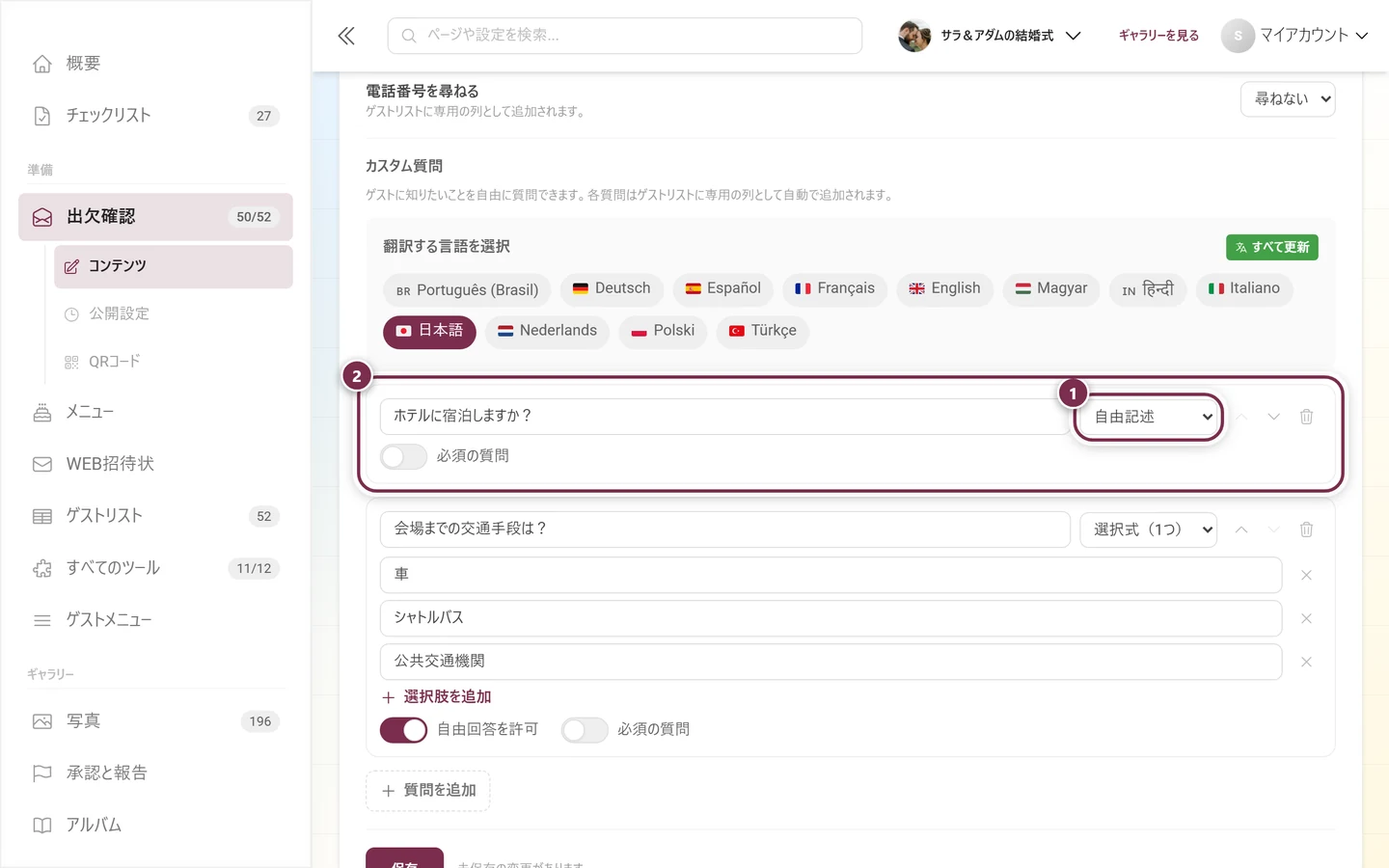Click the 質問を追加 button
This screenshot has height=868, width=1389.
[428, 791]
